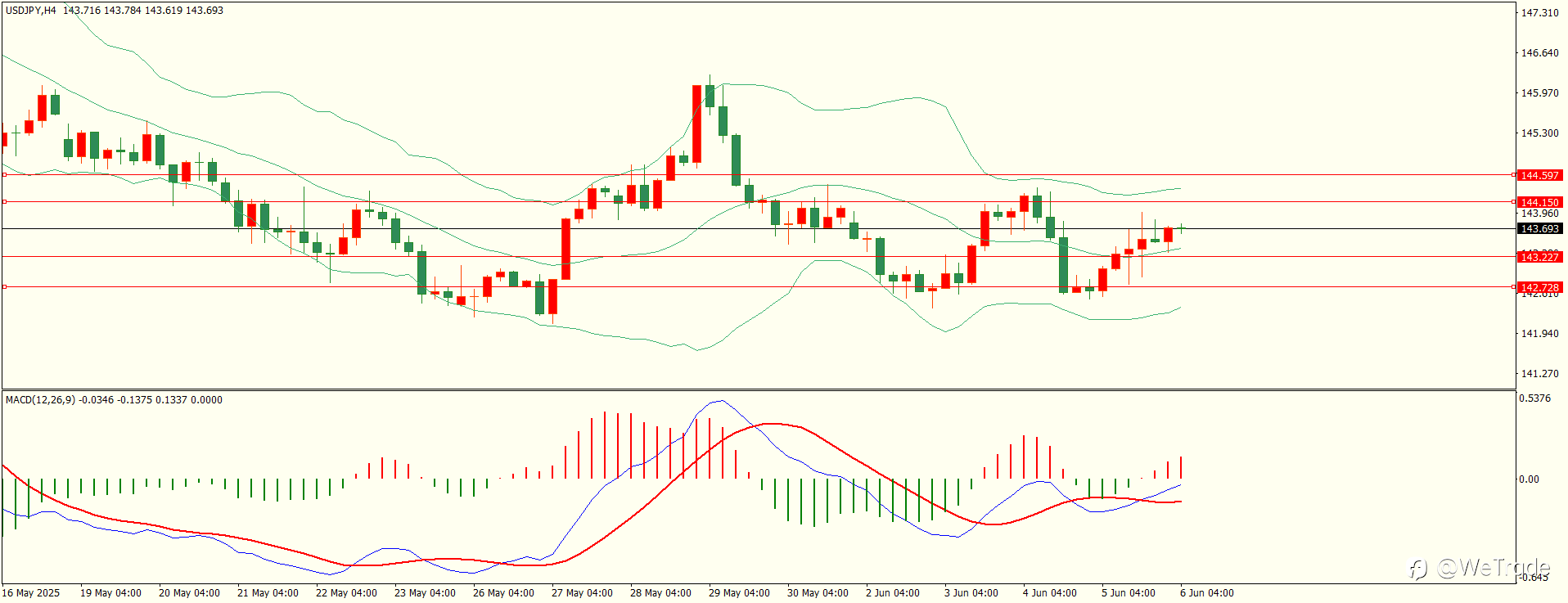Click the 141.270 price axis label

(1539, 374)
